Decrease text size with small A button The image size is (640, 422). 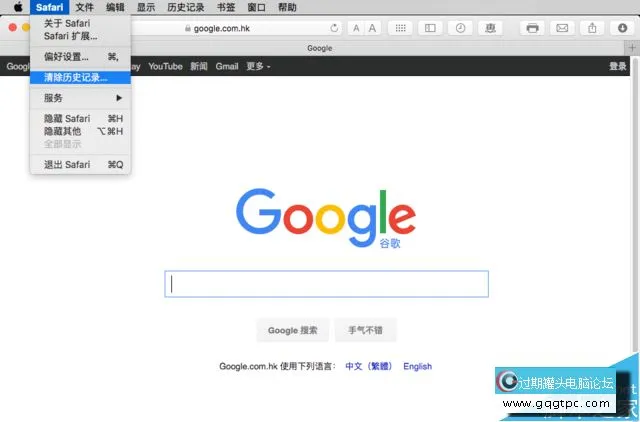coord(356,28)
